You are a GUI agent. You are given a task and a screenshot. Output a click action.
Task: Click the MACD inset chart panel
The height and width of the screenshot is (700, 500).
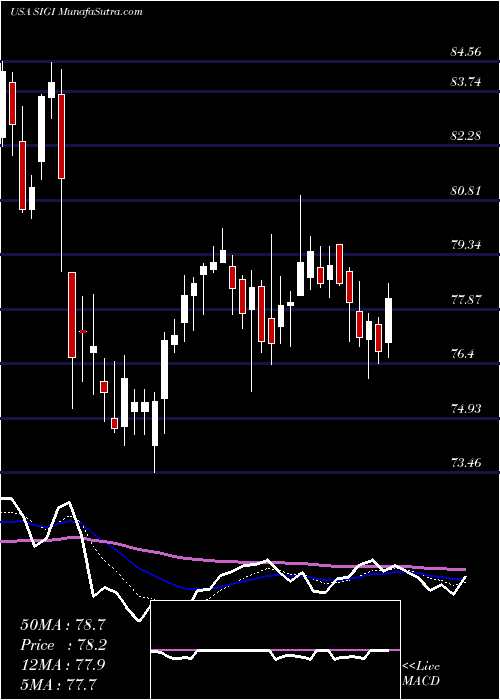pos(275,650)
